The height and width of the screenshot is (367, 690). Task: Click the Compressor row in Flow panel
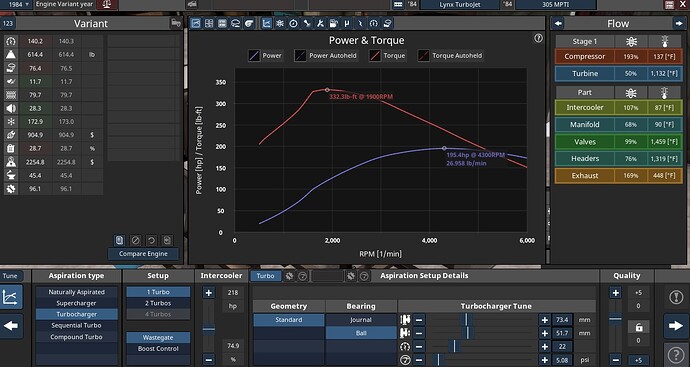point(618,56)
